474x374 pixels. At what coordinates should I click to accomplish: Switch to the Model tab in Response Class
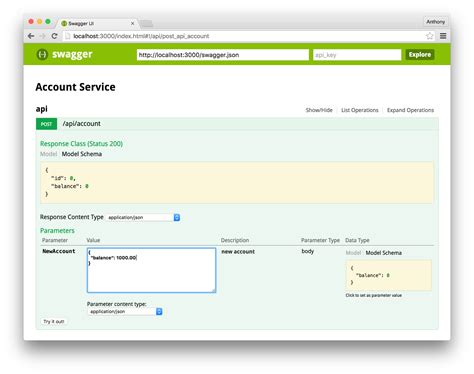[48, 154]
